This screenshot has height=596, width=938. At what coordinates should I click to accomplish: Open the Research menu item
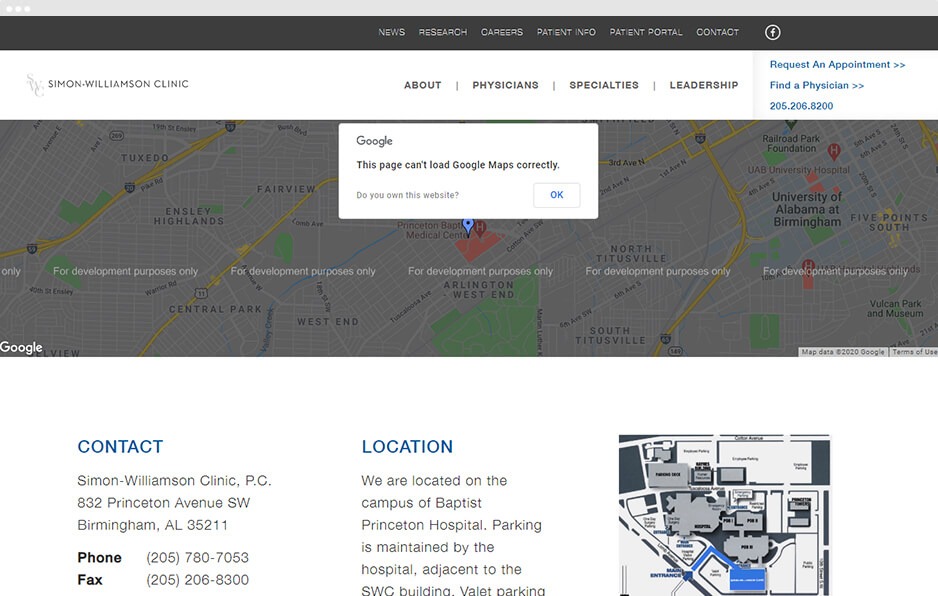[x=443, y=32]
